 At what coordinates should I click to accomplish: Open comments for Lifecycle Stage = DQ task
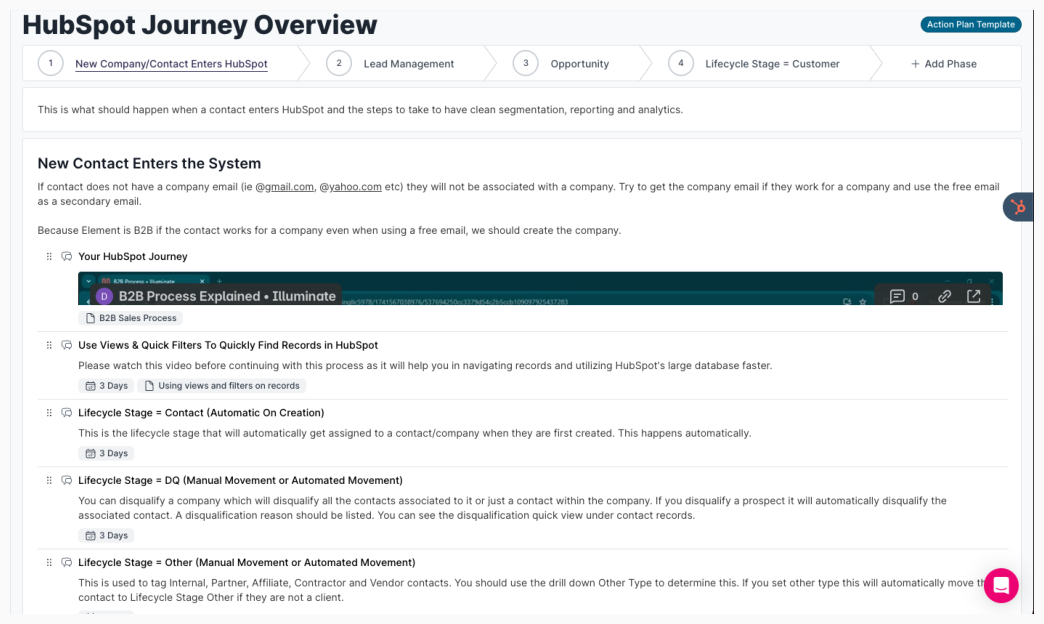(67, 480)
